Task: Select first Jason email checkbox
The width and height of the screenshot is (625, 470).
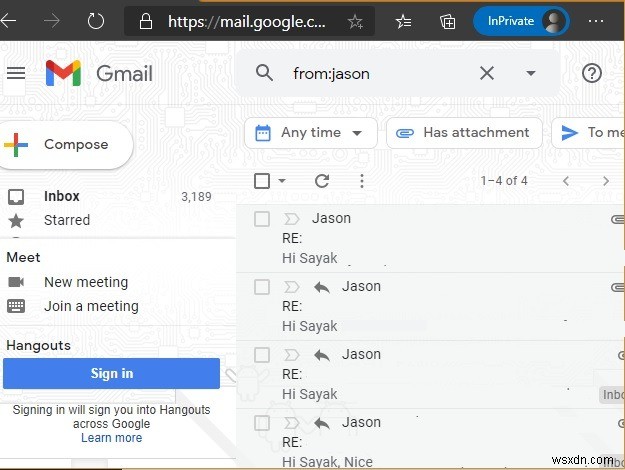Action: tap(262, 219)
